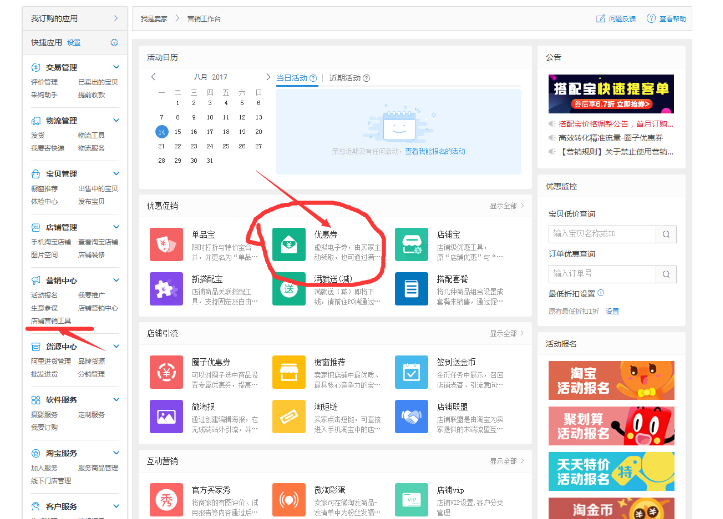The height and width of the screenshot is (519, 723).
Task: Click the 店铺管理 shop icon
Action: pos(36,227)
